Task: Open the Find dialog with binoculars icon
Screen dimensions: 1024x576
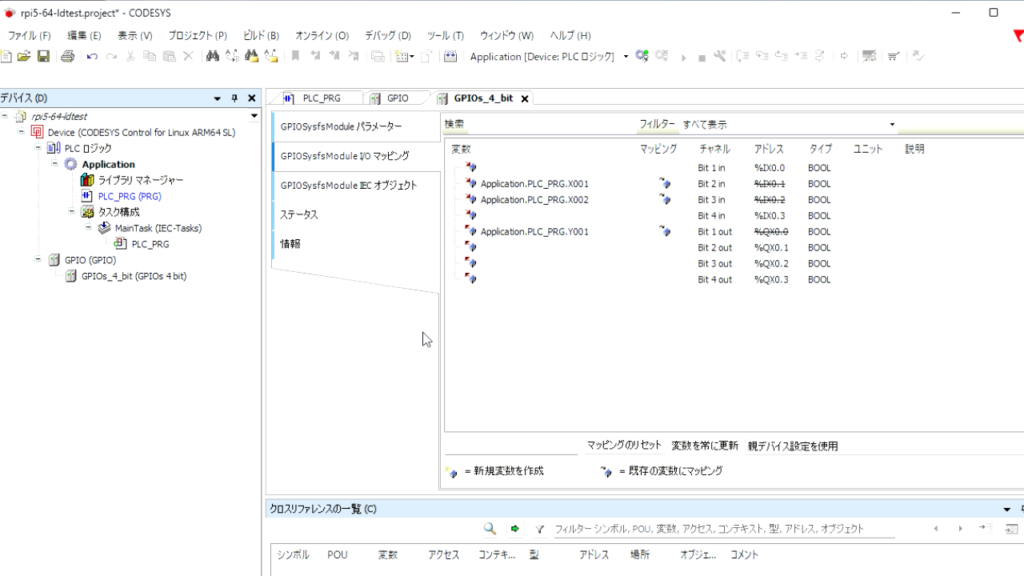Action: point(213,57)
